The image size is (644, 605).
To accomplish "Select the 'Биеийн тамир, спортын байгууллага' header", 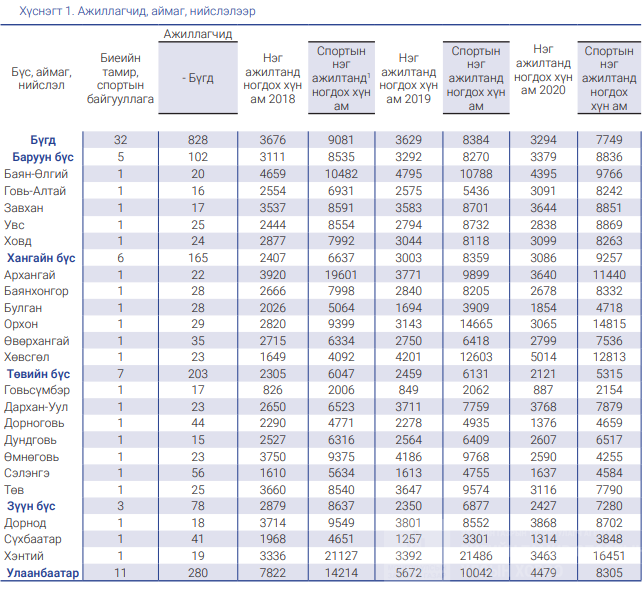I will click(x=120, y=78).
